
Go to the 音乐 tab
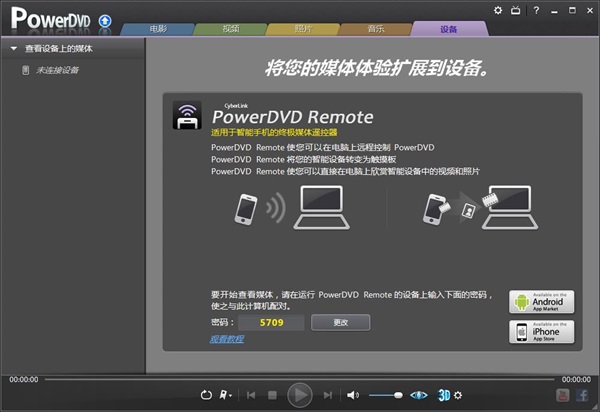[376, 29]
